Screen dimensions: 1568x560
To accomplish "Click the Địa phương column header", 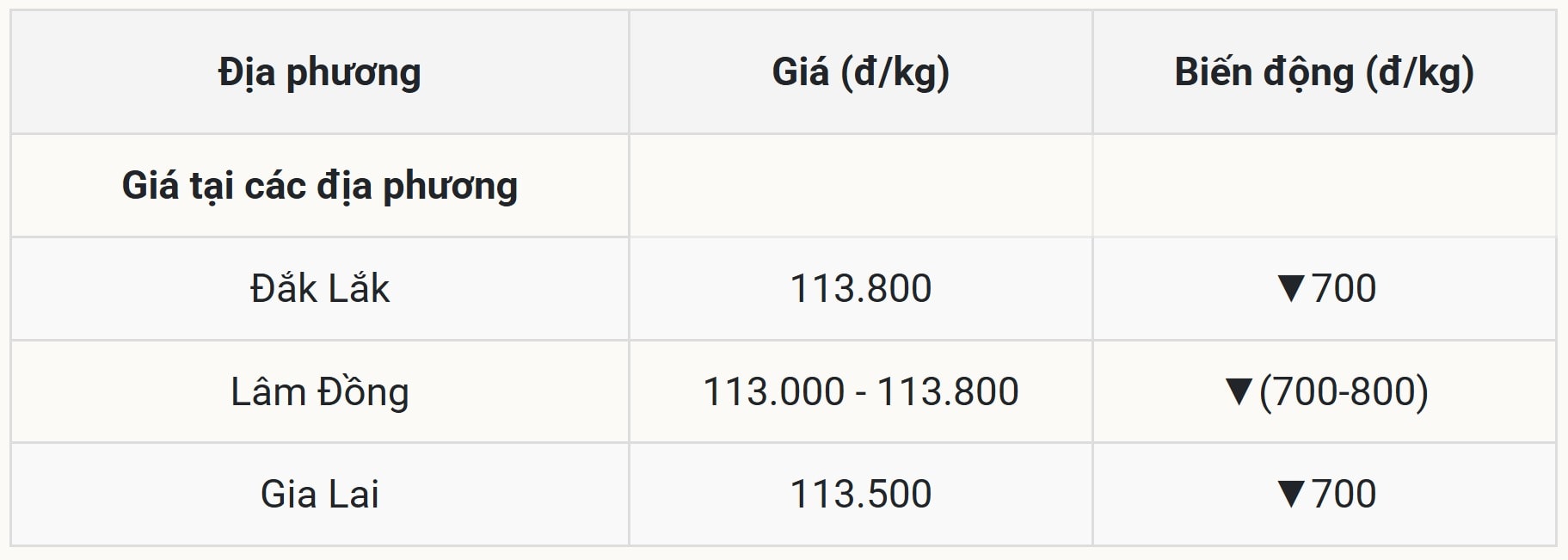I will tap(319, 72).
